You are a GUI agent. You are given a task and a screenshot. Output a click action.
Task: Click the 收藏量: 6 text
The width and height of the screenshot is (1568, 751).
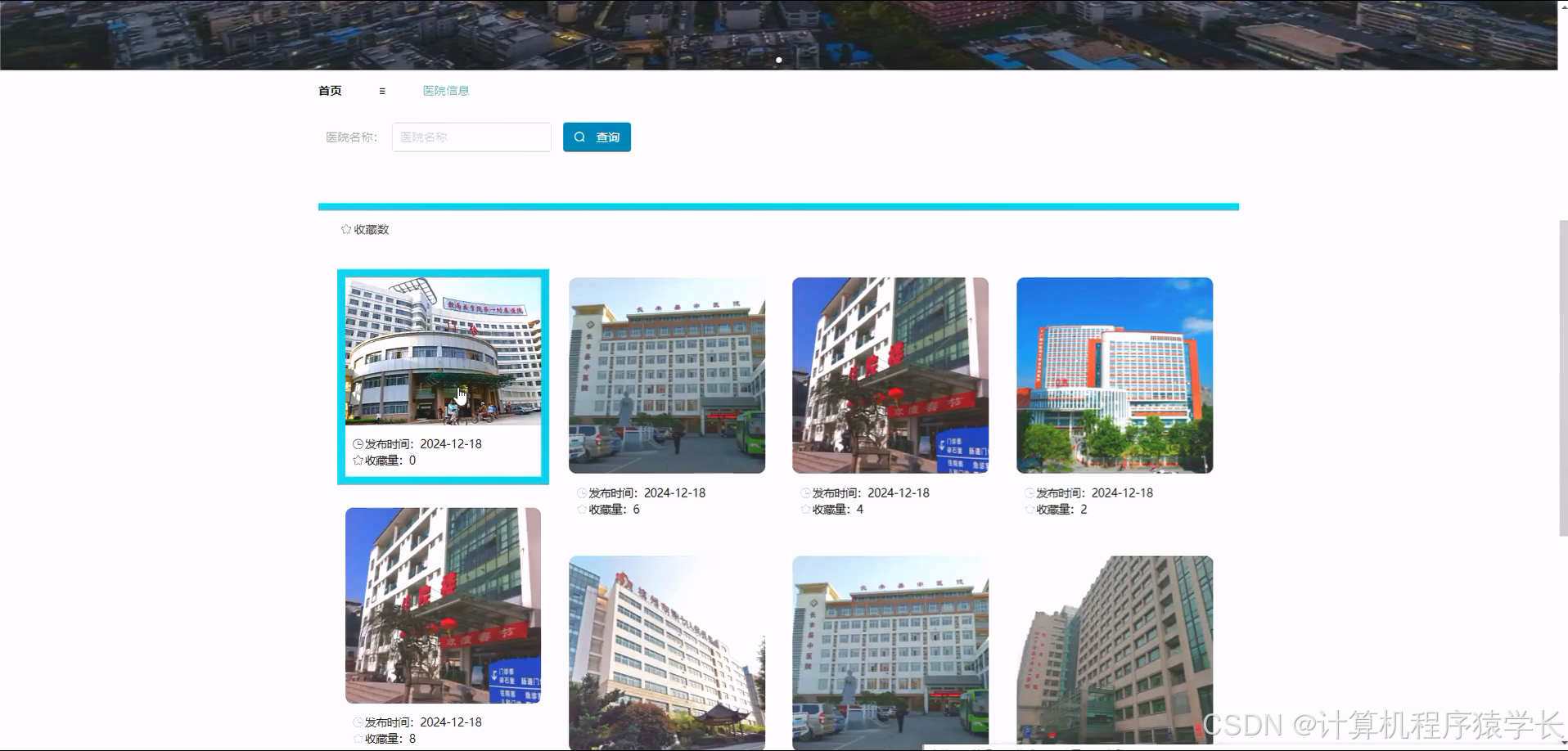click(614, 510)
